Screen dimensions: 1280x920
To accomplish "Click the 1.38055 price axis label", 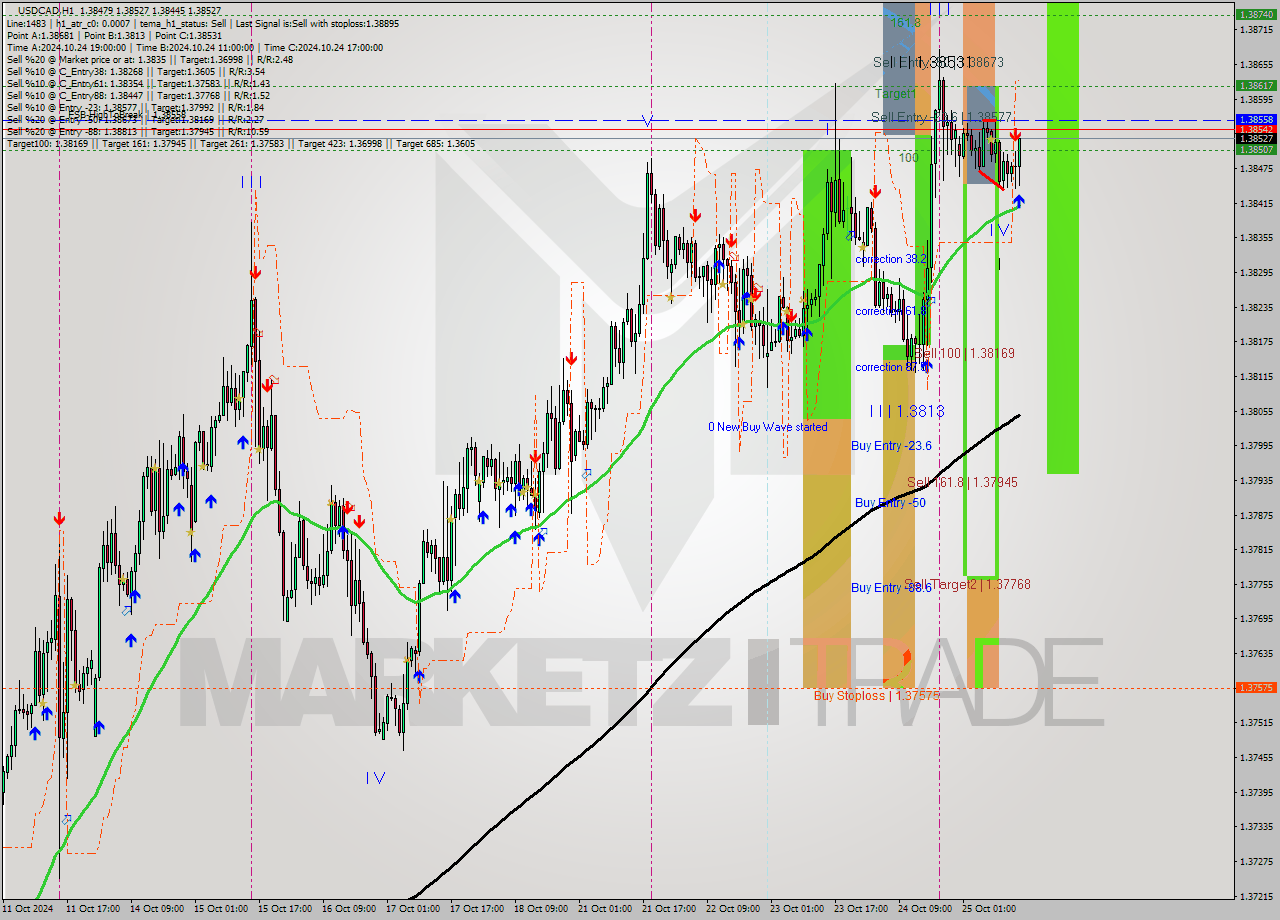I will [x=1255, y=411].
